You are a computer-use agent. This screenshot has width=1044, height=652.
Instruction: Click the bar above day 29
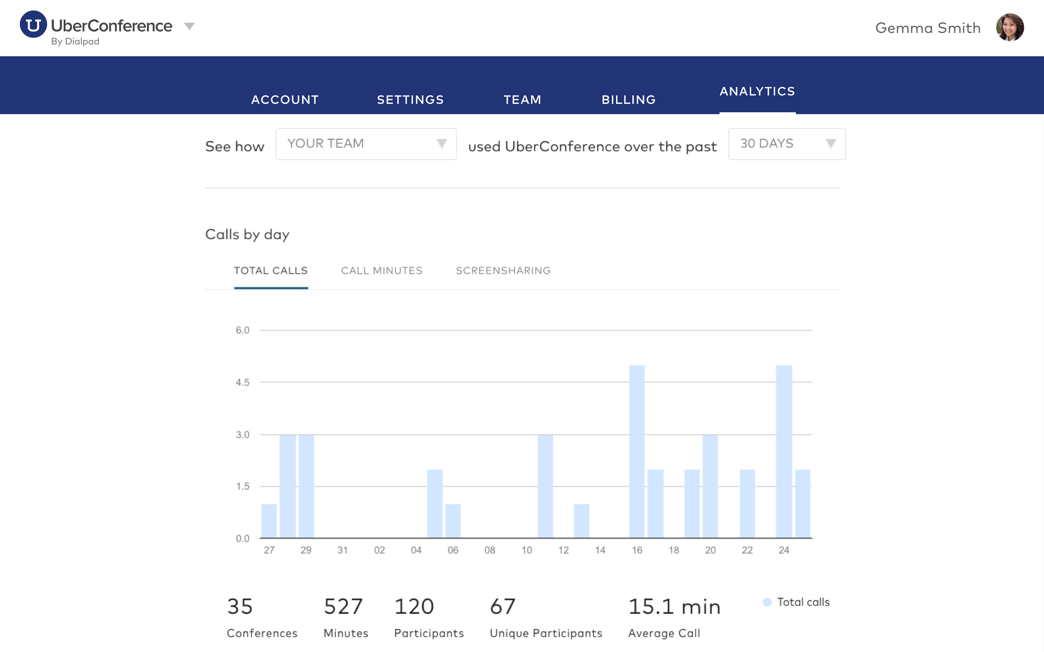coord(306,486)
